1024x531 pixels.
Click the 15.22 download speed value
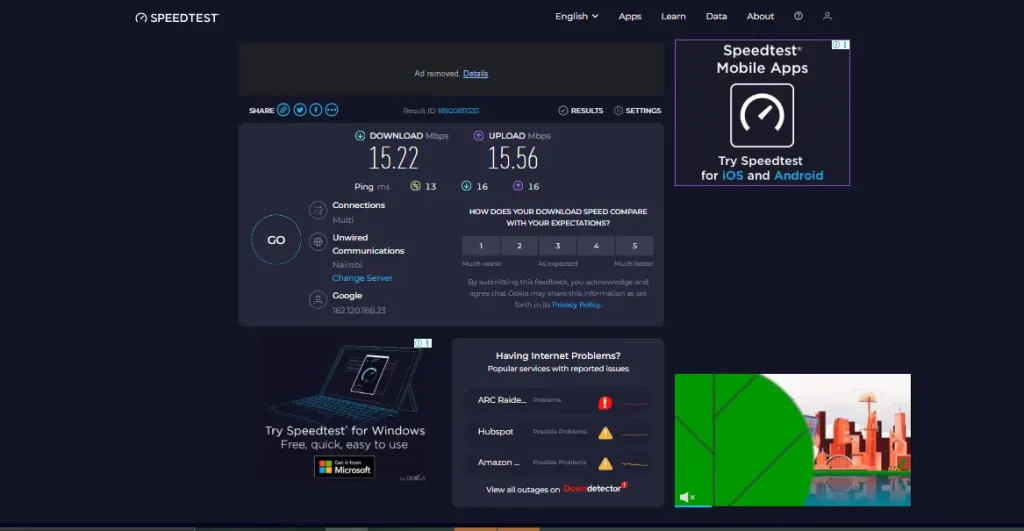coord(393,158)
